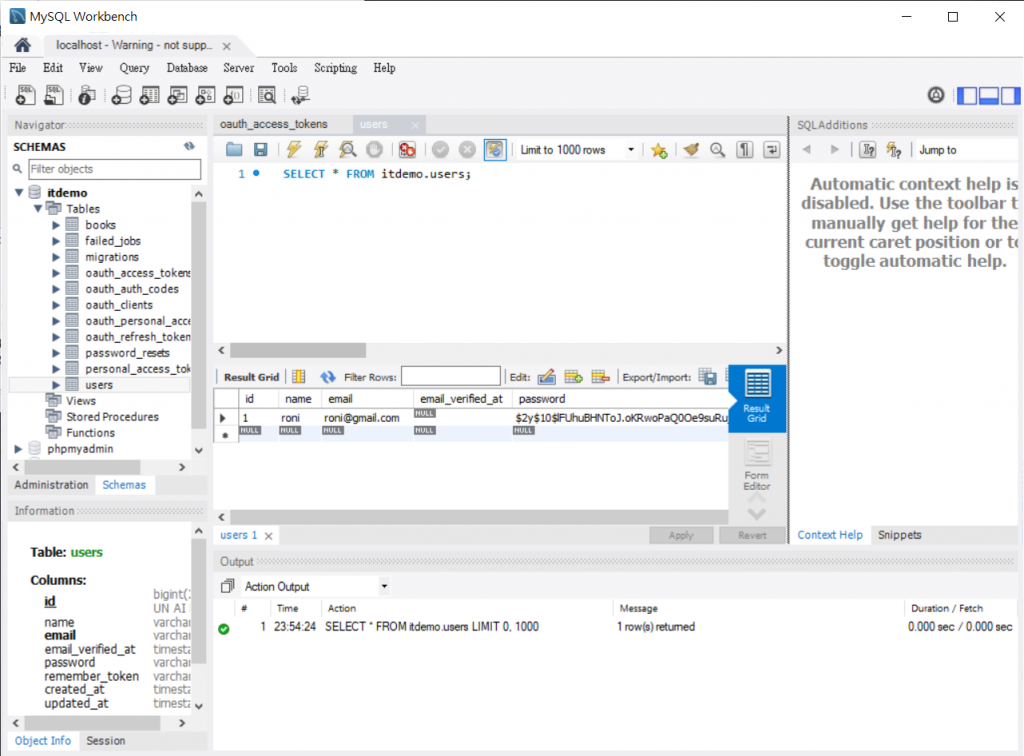Save the script to file icon
The height and width of the screenshot is (756, 1024).
261,150
